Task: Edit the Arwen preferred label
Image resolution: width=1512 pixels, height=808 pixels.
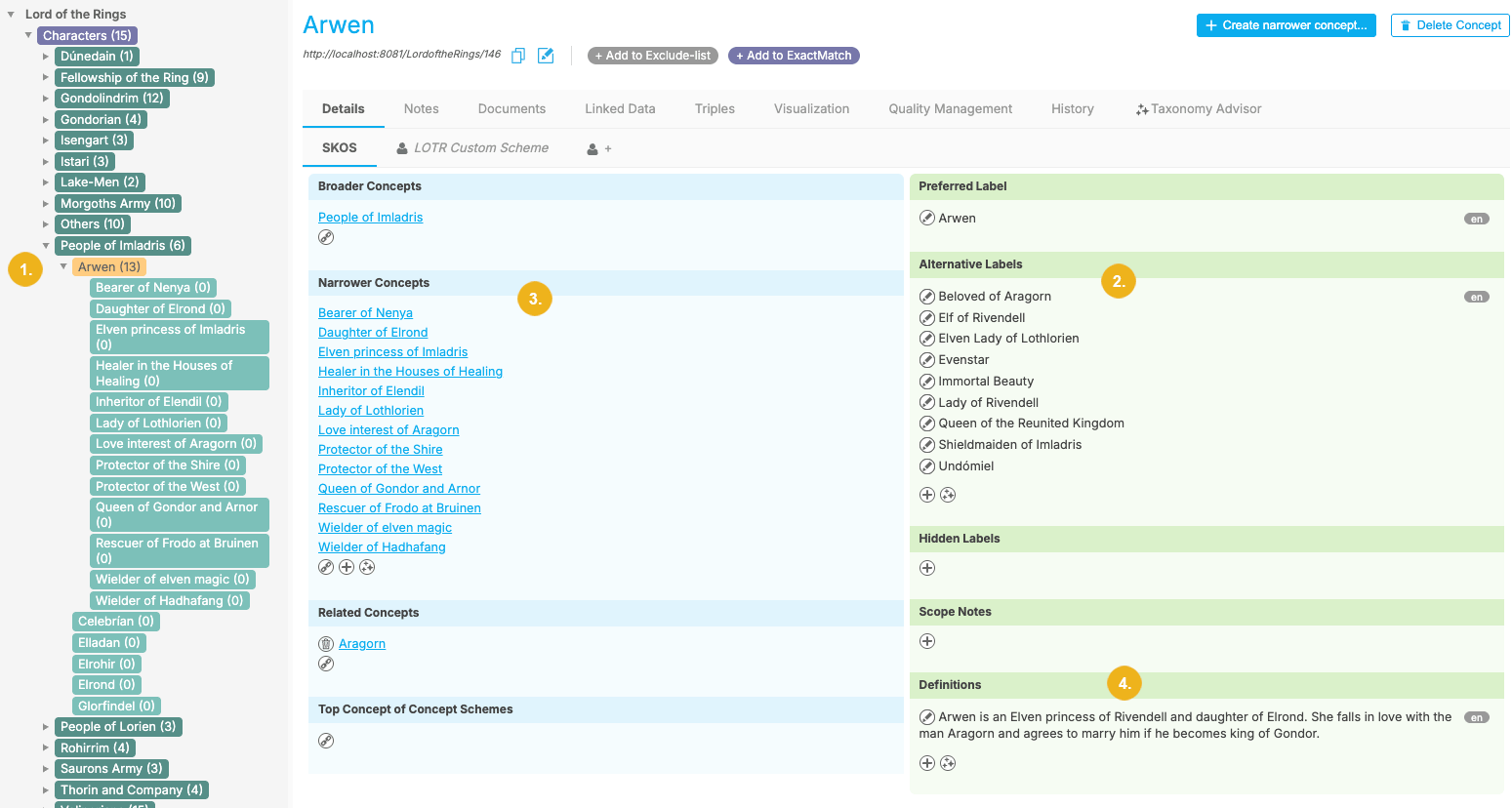Action: point(927,218)
